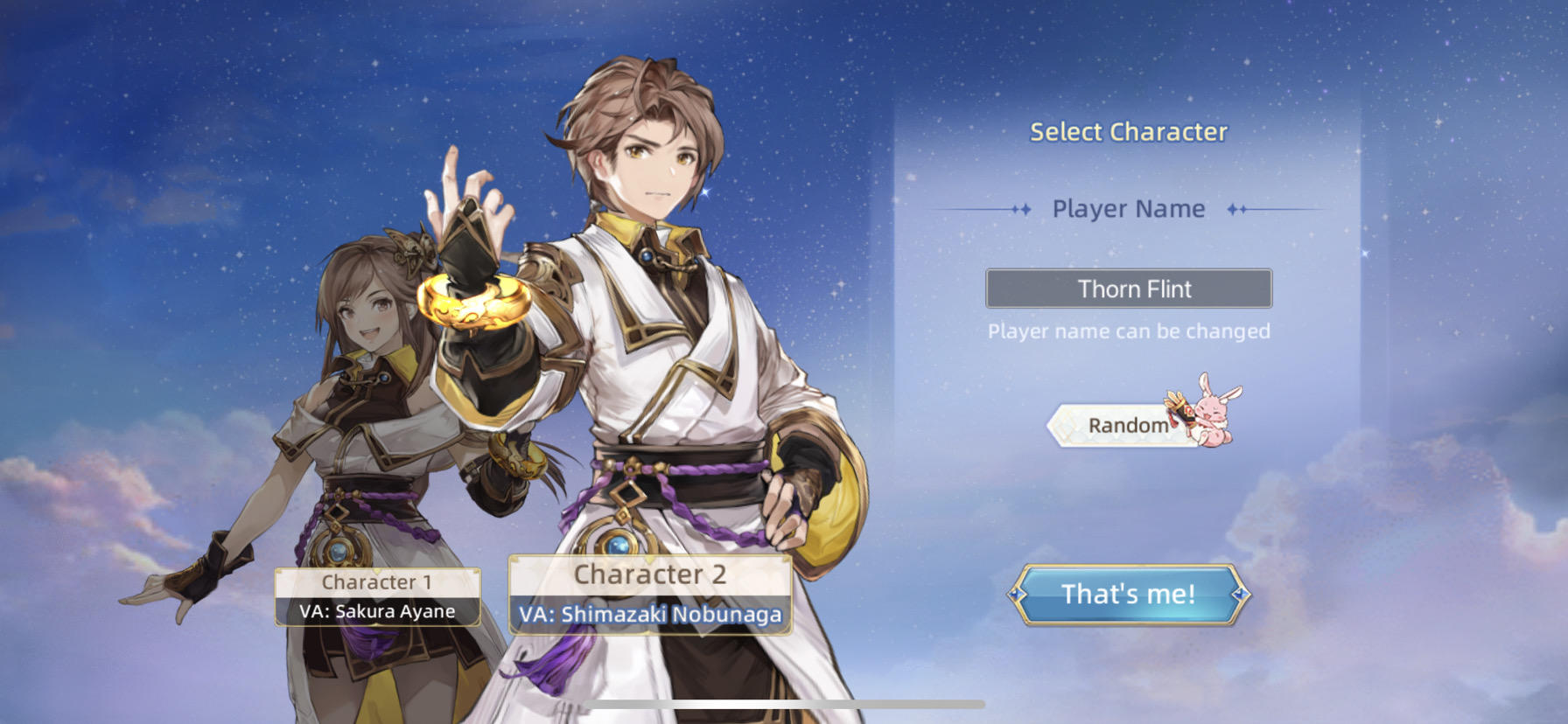The height and width of the screenshot is (724, 1568).
Task: Click left sparkle ornament beside Player Name
Action: coord(1020,210)
